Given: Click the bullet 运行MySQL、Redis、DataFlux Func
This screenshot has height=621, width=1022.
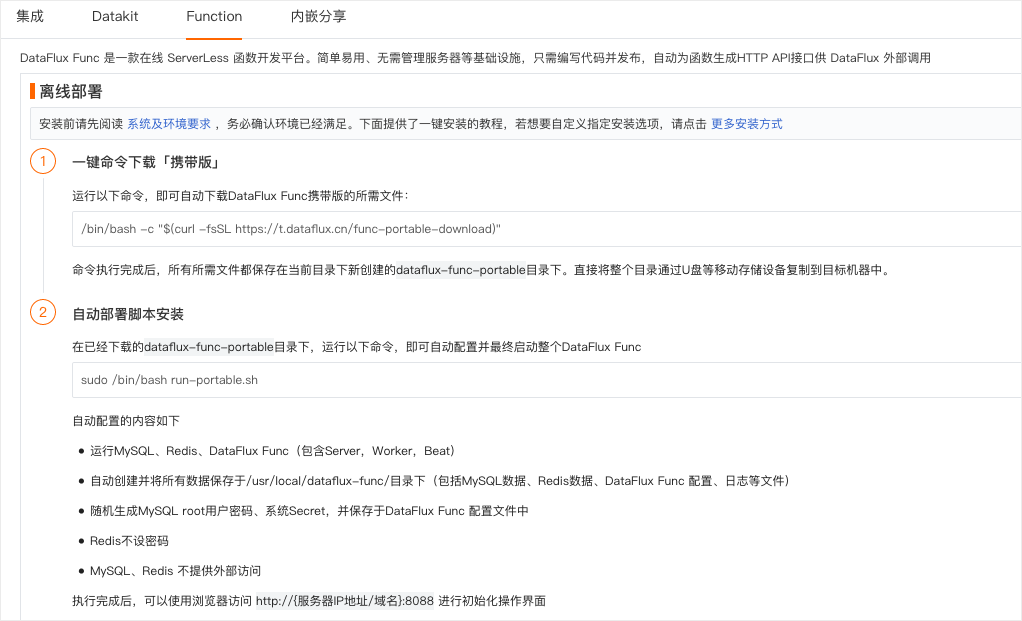Looking at the screenshot, I should [272, 451].
